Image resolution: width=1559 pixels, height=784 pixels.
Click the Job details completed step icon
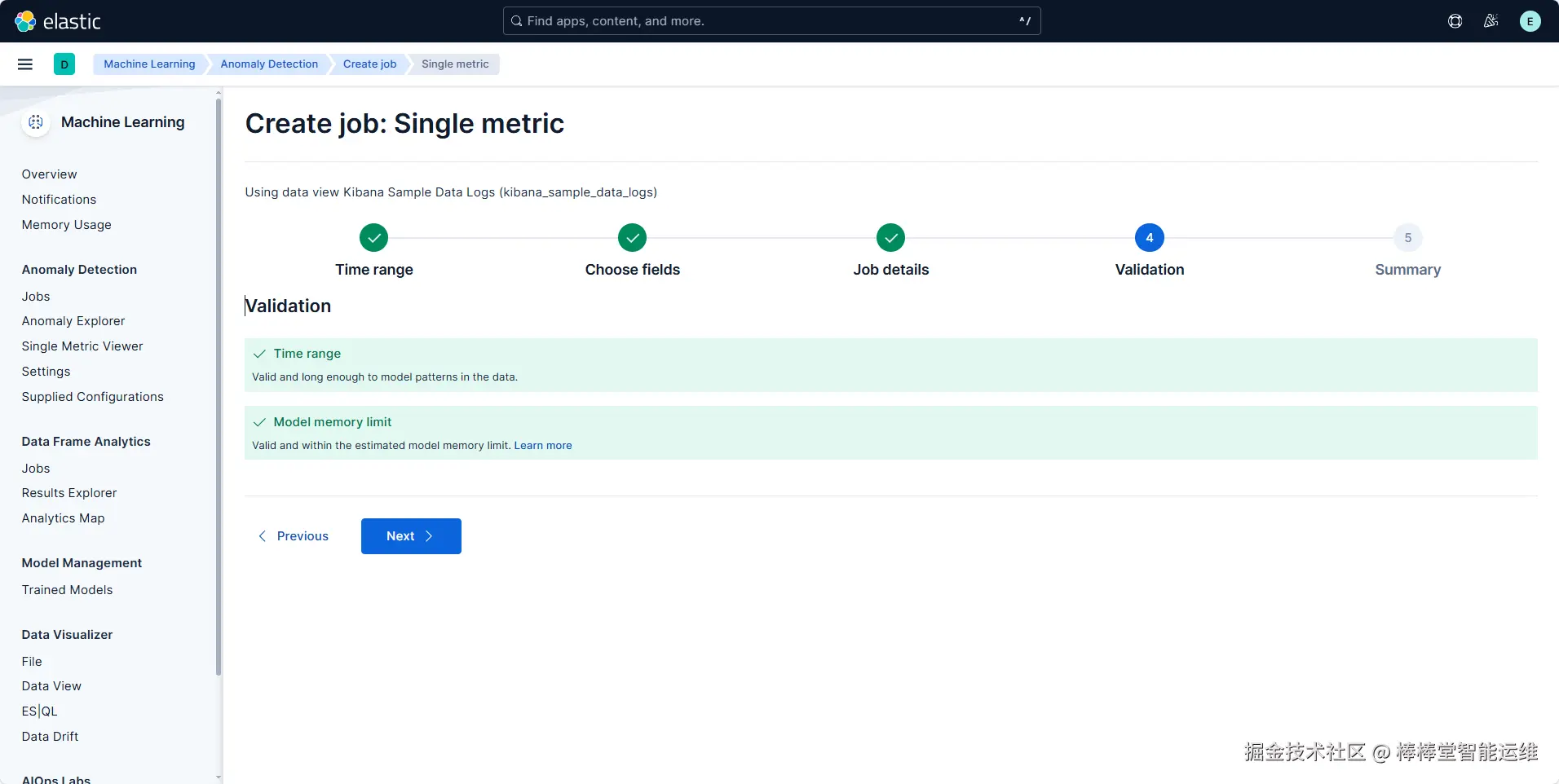click(x=891, y=238)
